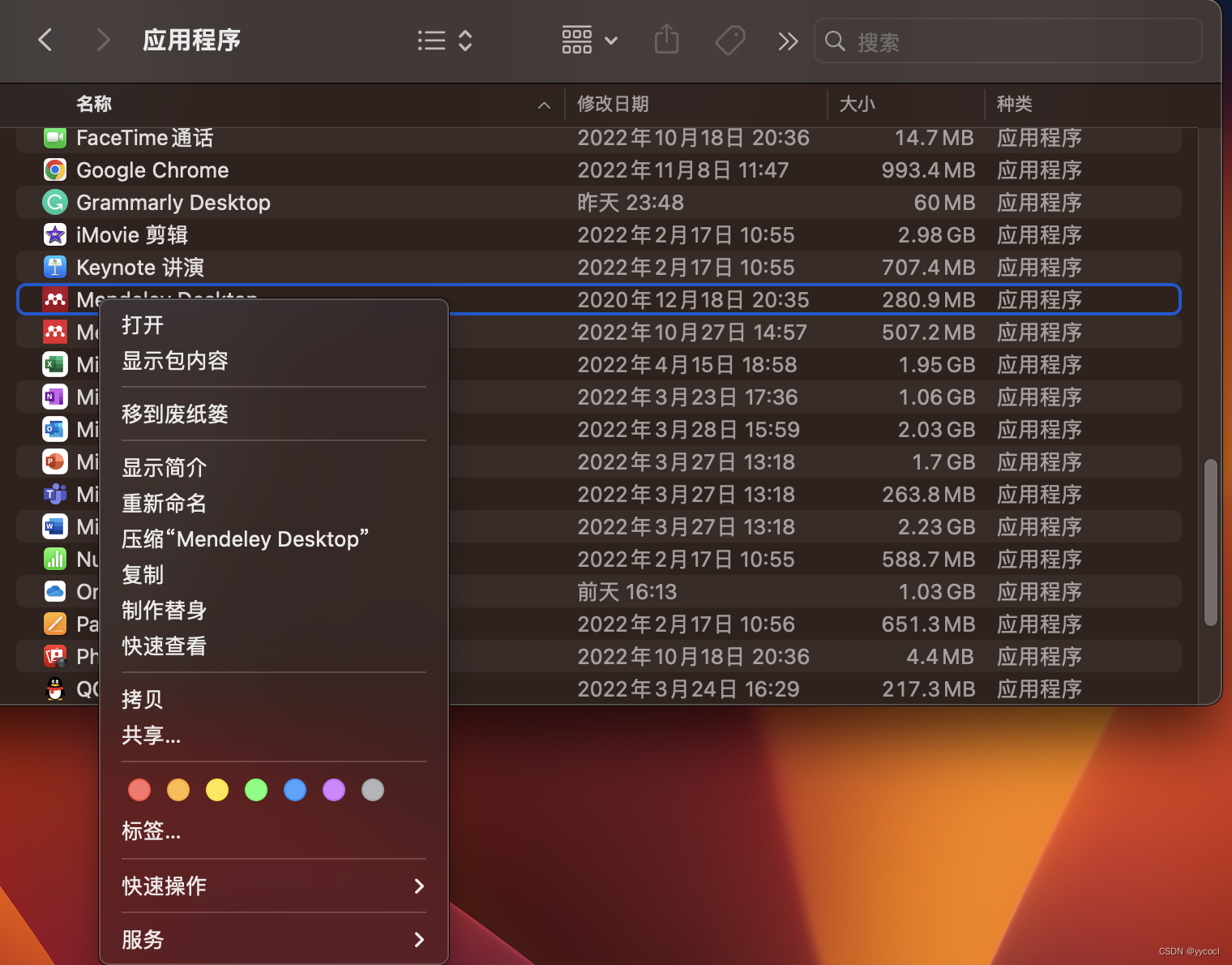This screenshot has width=1232, height=965.
Task: Choose 压缩"Mendeley Desktop" menu item
Action: [x=274, y=539]
